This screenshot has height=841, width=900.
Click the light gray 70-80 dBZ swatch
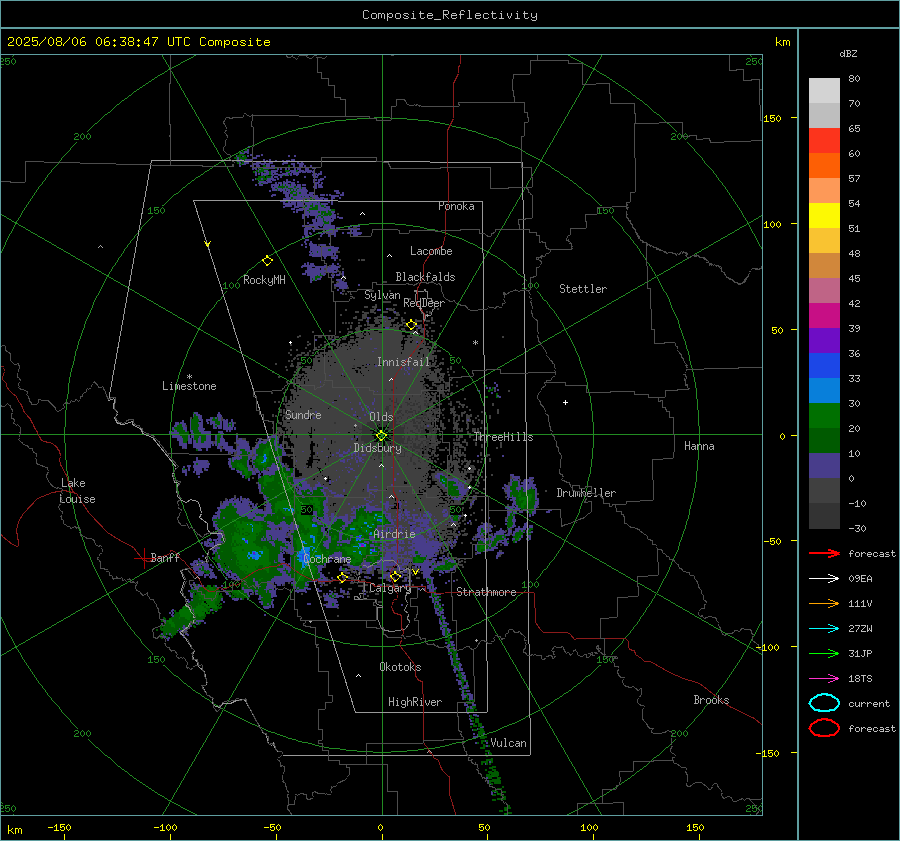tap(824, 91)
